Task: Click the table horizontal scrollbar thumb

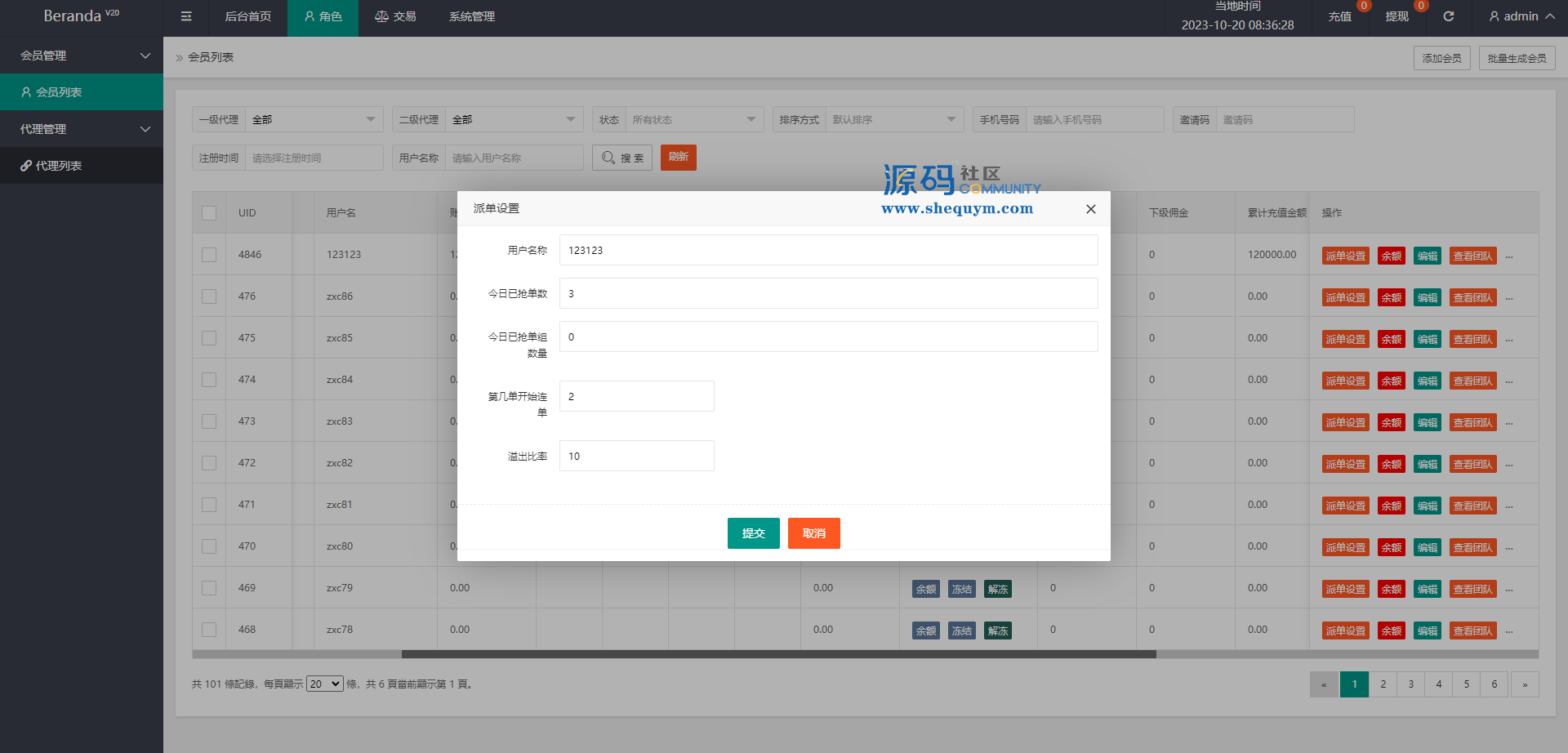Action: [778, 654]
